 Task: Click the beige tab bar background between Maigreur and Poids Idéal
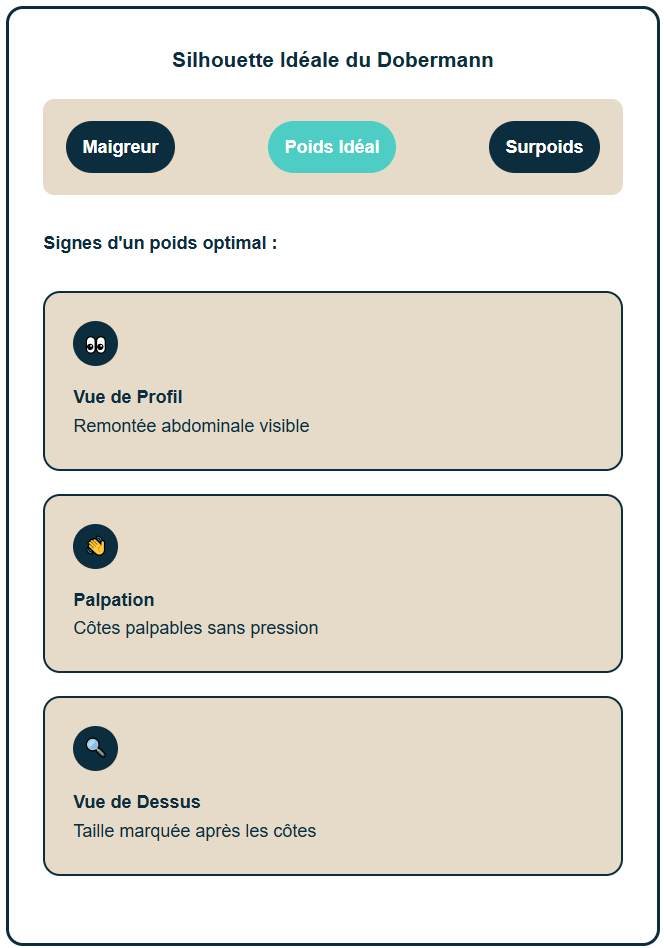click(221, 147)
